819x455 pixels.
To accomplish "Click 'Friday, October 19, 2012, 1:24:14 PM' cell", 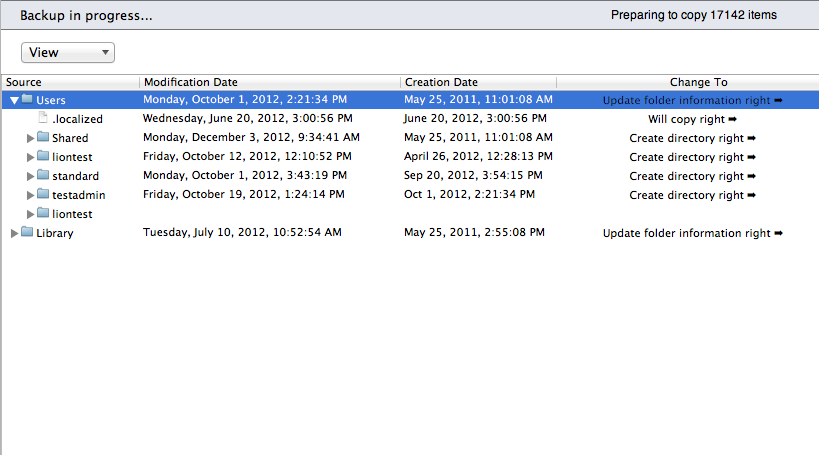I will (244, 194).
